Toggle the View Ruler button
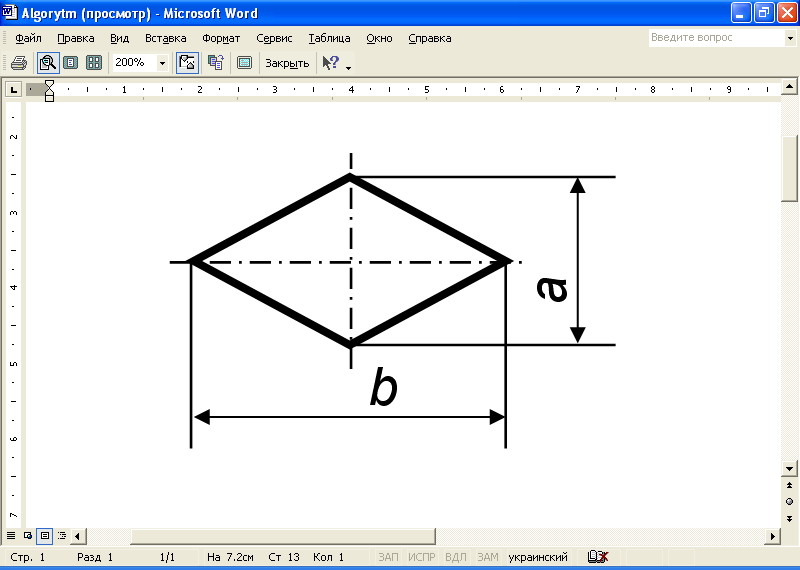The width and height of the screenshot is (800, 570). [187, 63]
